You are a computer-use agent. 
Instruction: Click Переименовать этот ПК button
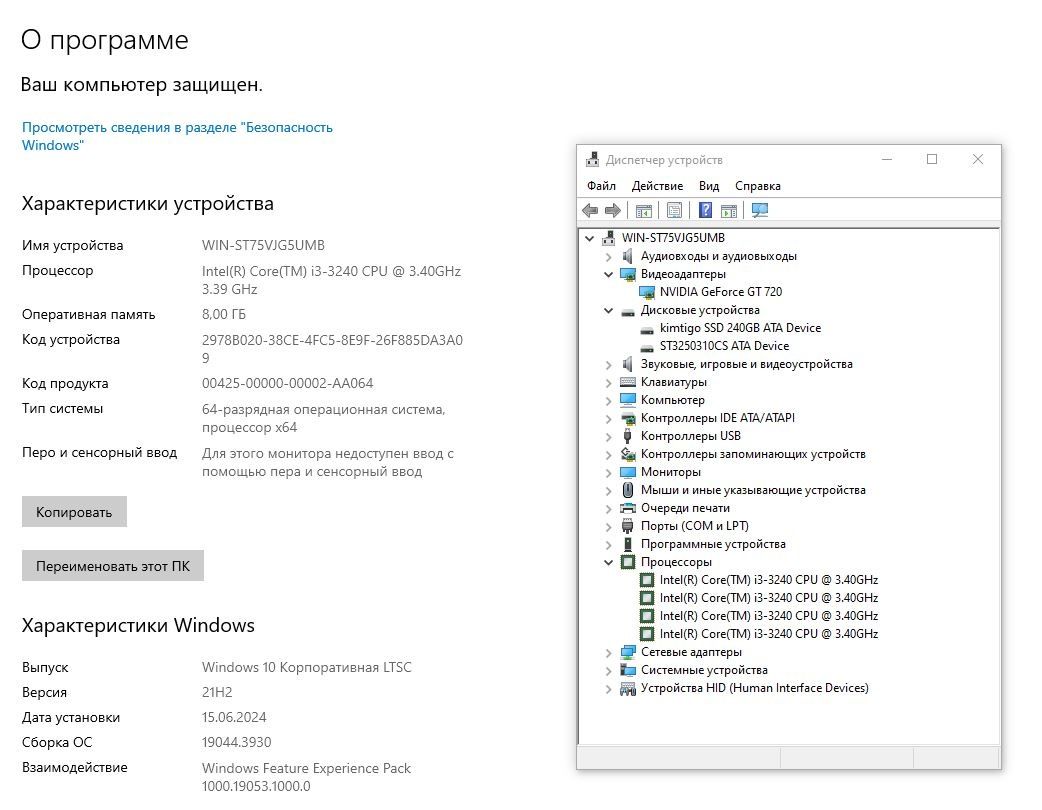point(112,565)
